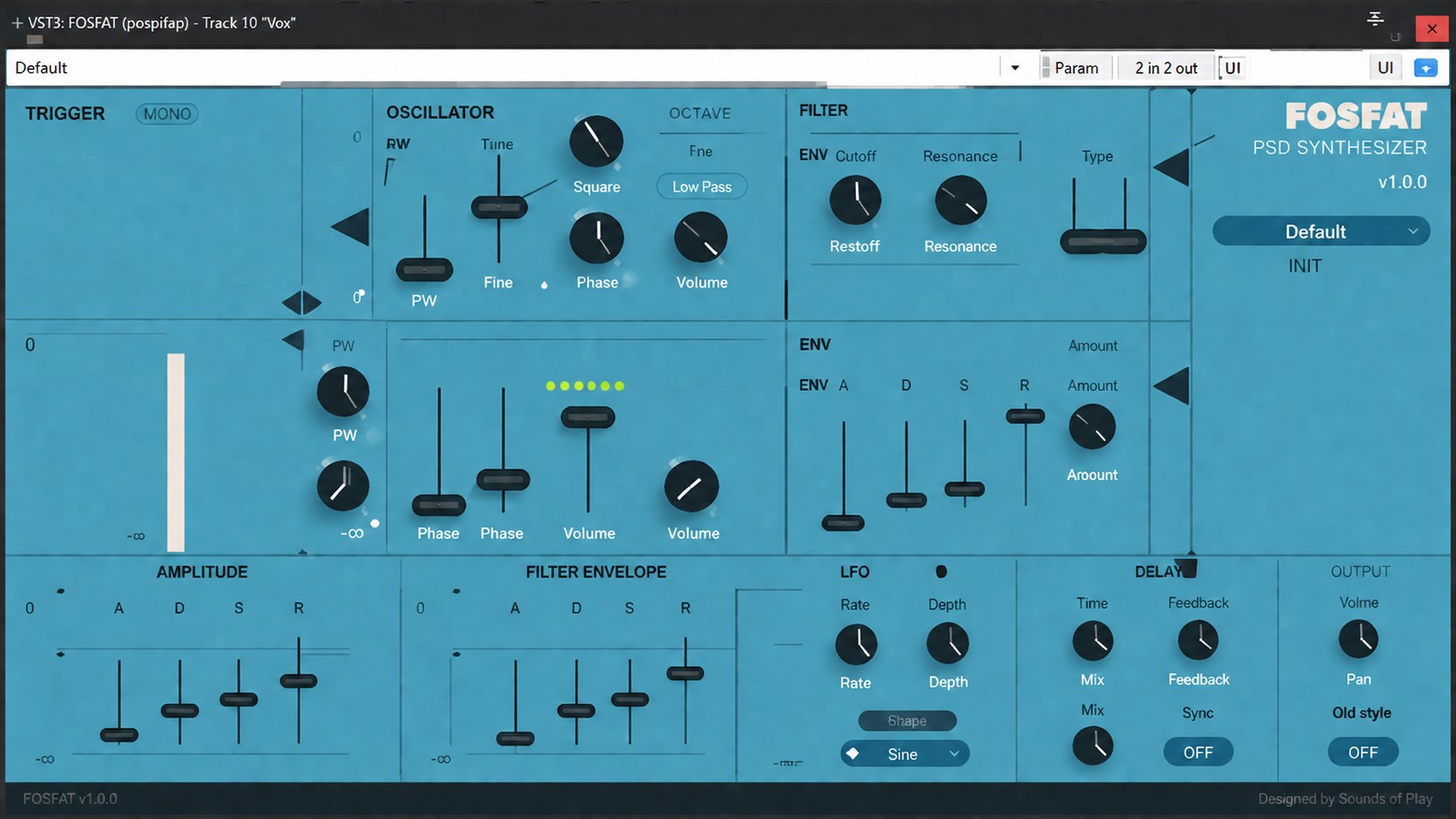The height and width of the screenshot is (819, 1456).
Task: Open the 2 in 2 out routing button
Action: click(x=1166, y=68)
